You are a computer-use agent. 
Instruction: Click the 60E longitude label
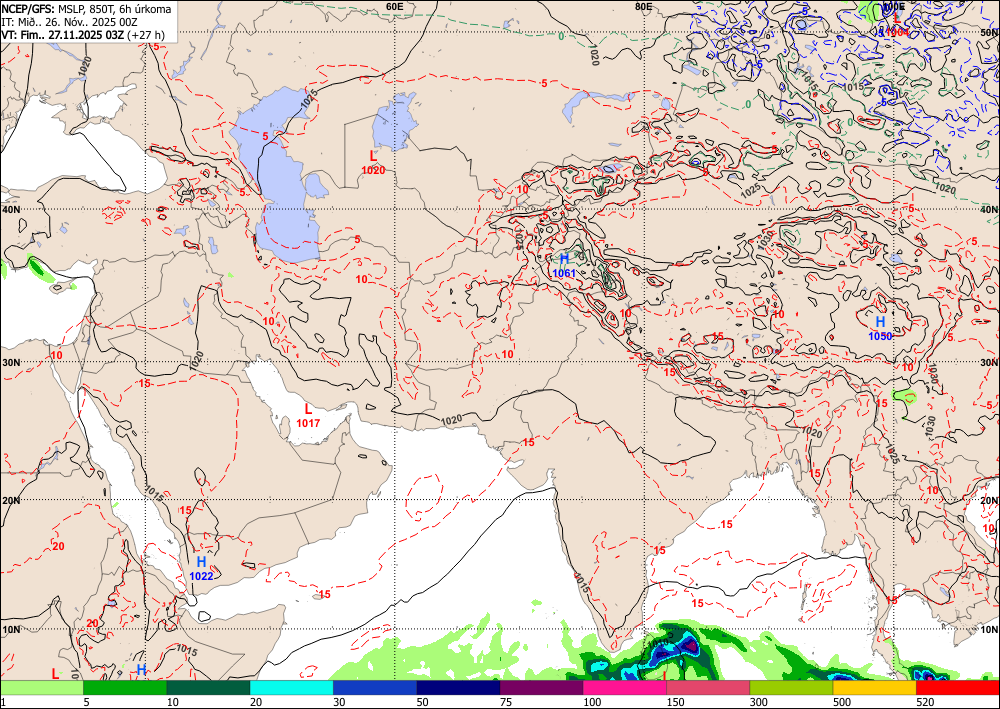coord(395,6)
